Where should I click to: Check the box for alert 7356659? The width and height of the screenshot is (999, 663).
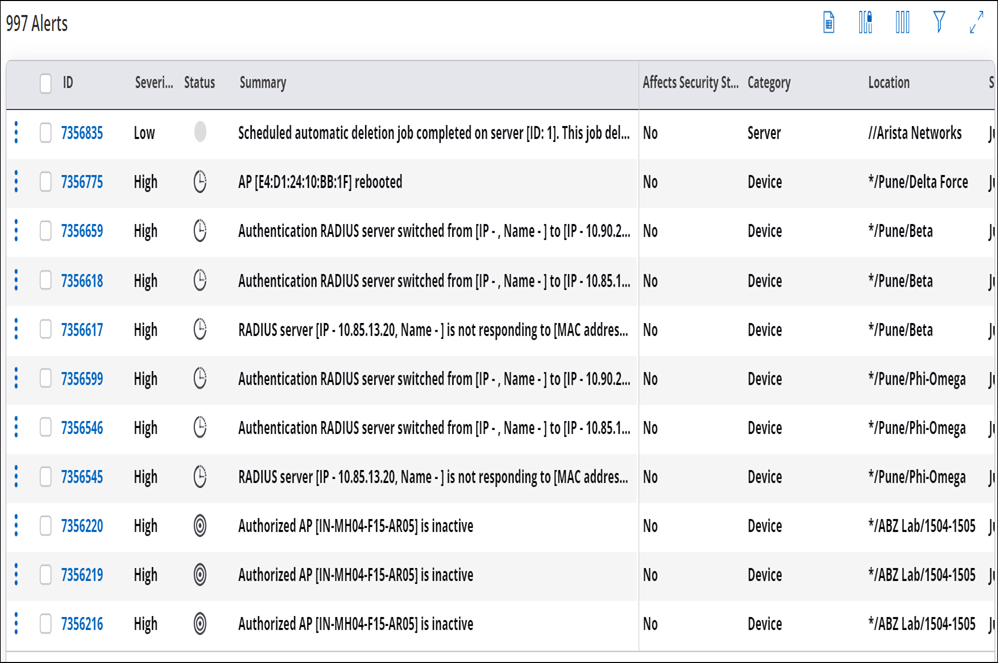(45, 231)
